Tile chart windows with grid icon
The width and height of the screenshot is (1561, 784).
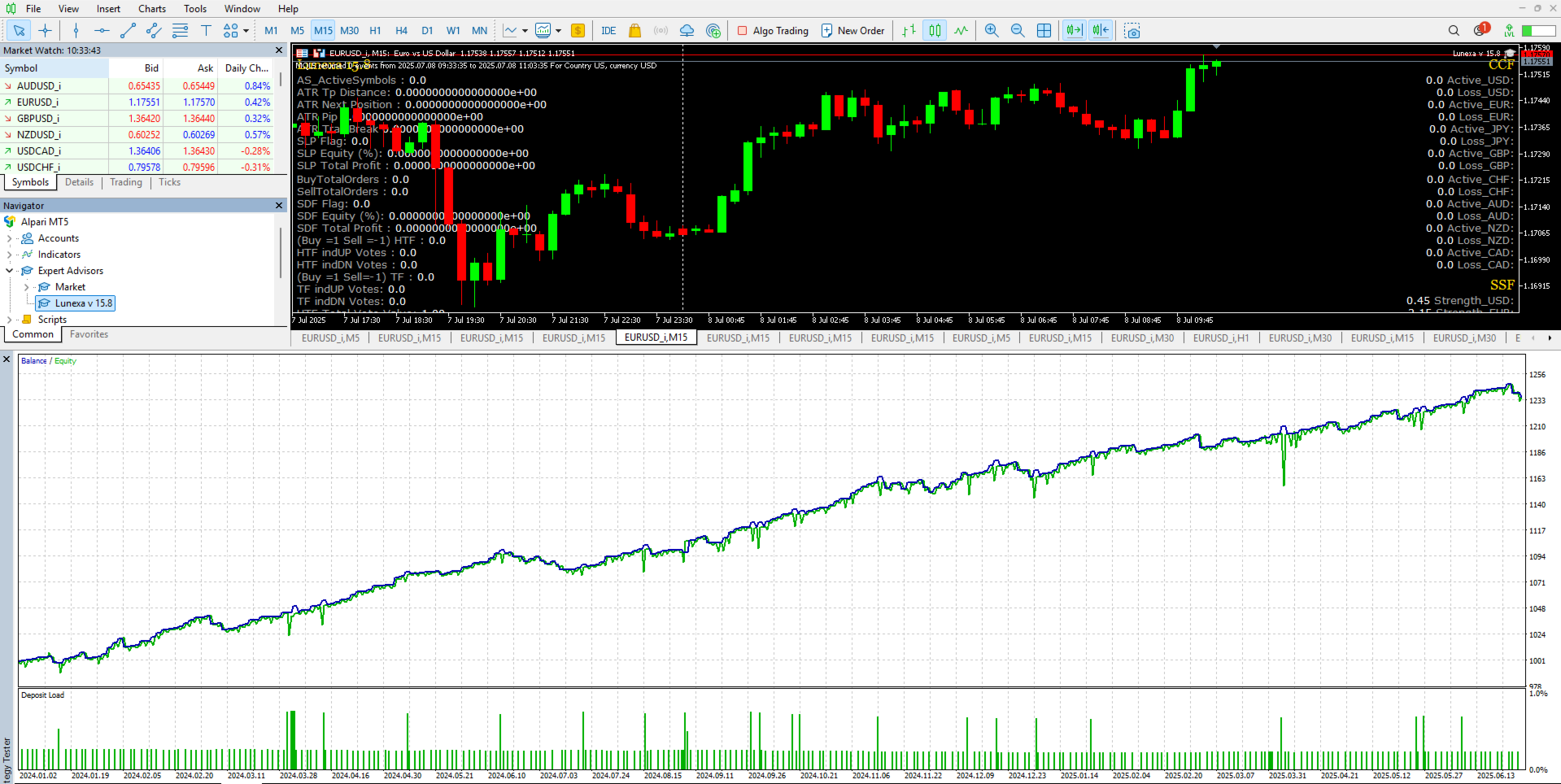click(x=1044, y=31)
